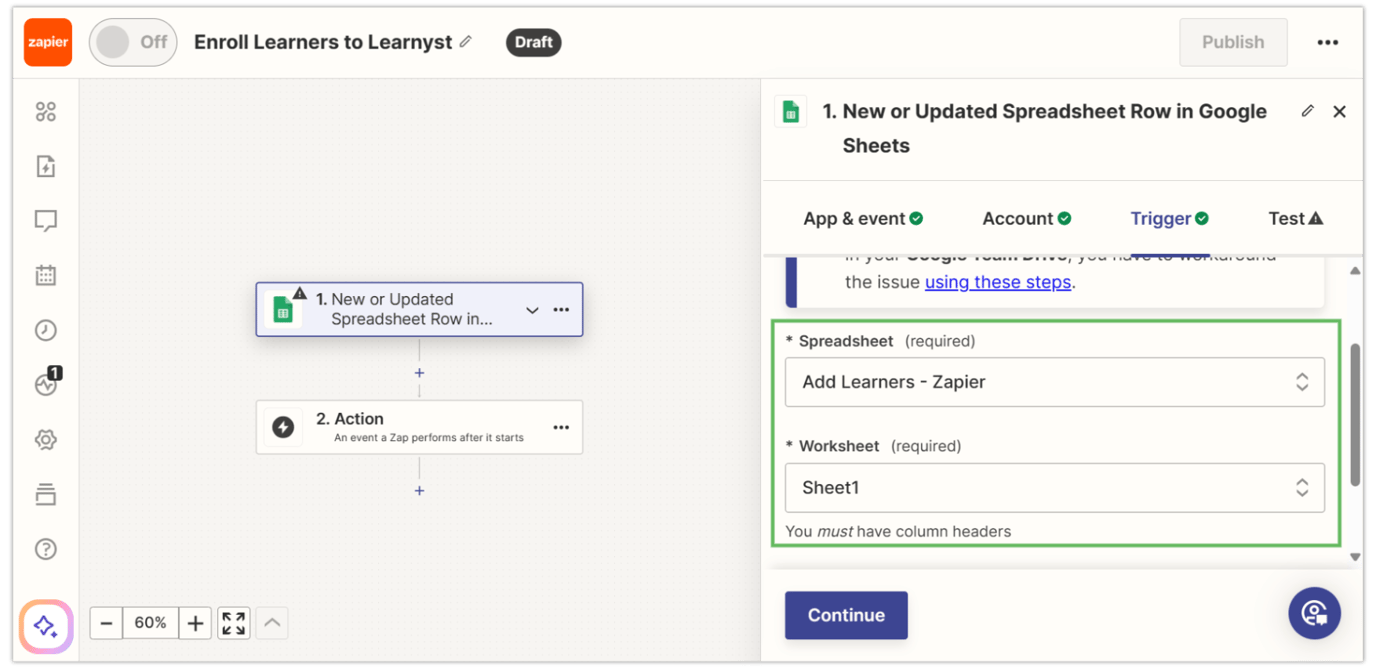Click the Continue button

coord(846,615)
